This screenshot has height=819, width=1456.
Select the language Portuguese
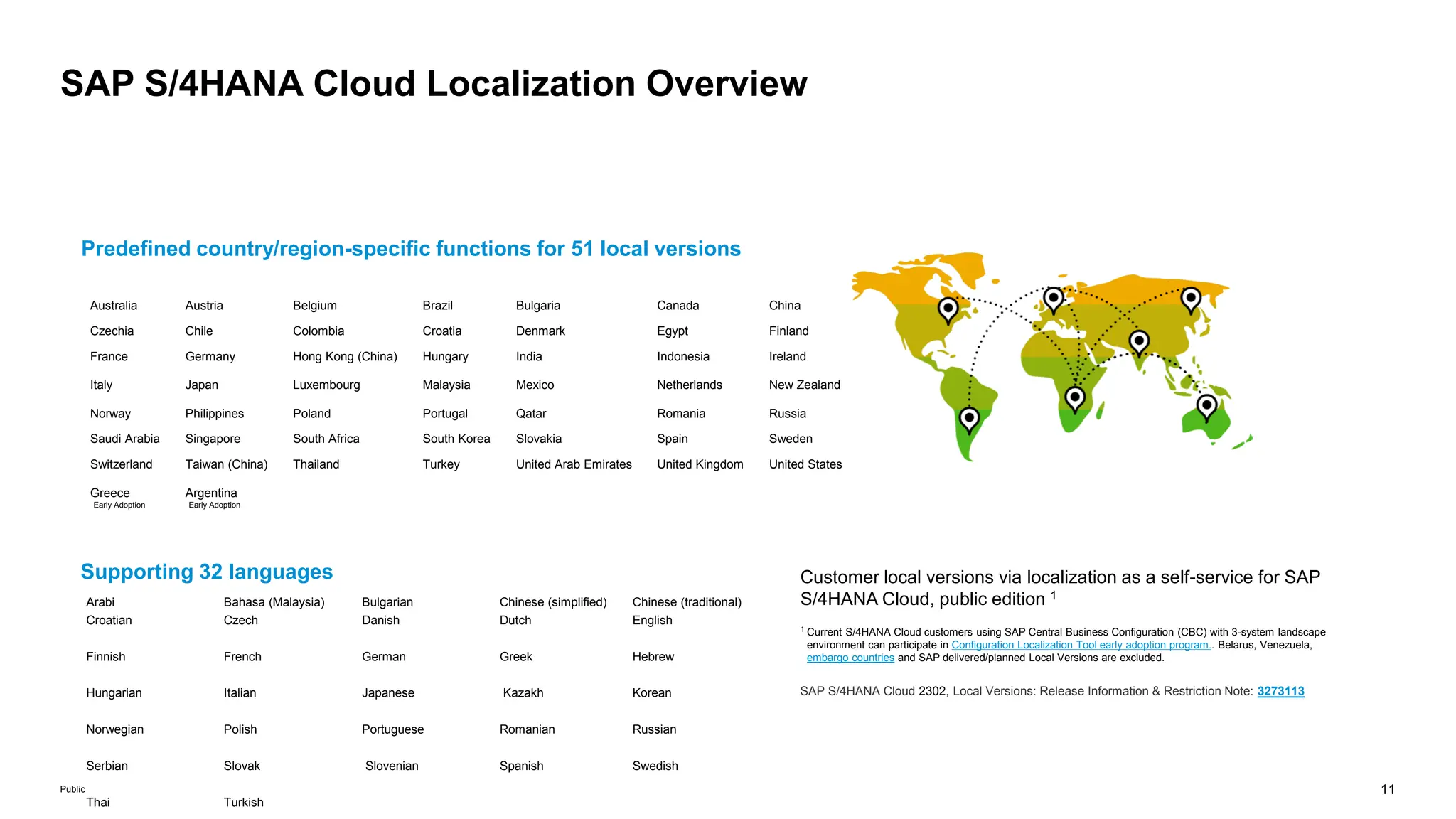pos(392,729)
